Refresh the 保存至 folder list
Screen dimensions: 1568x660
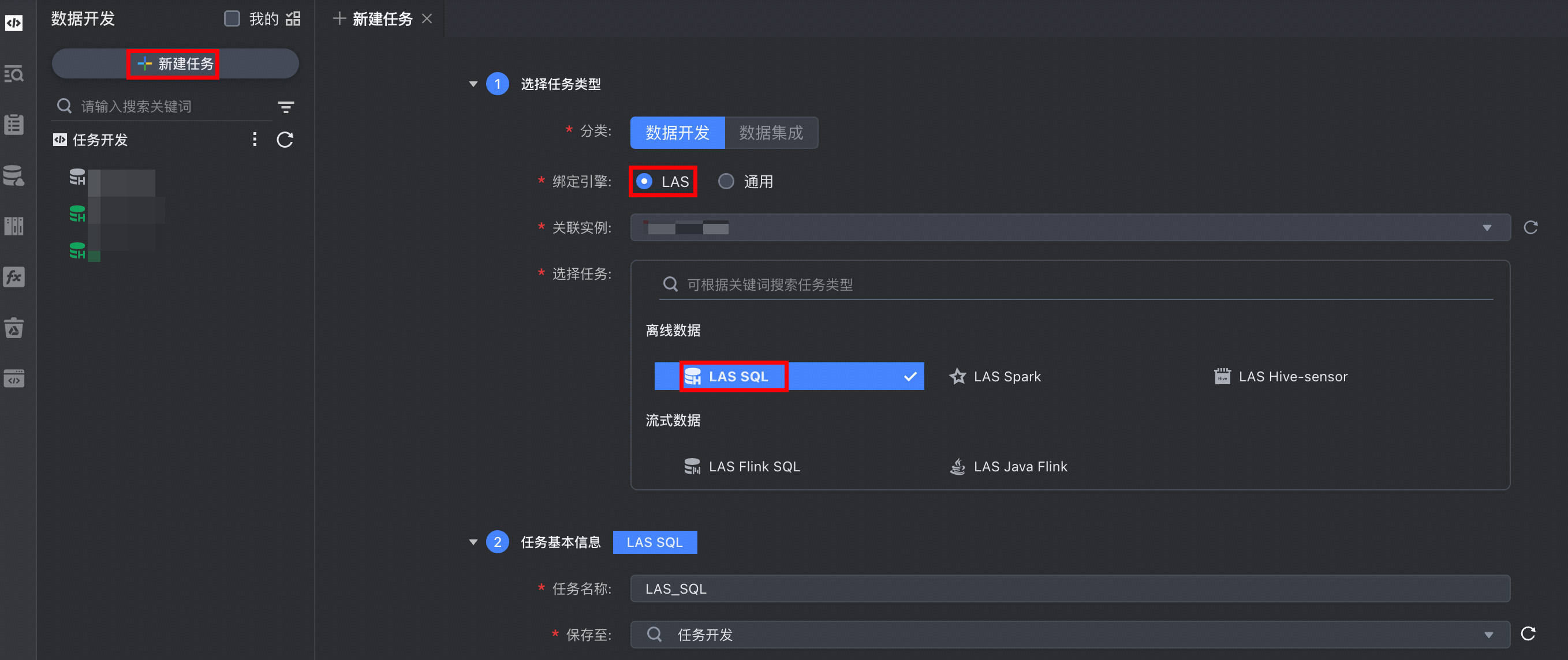[x=1528, y=634]
